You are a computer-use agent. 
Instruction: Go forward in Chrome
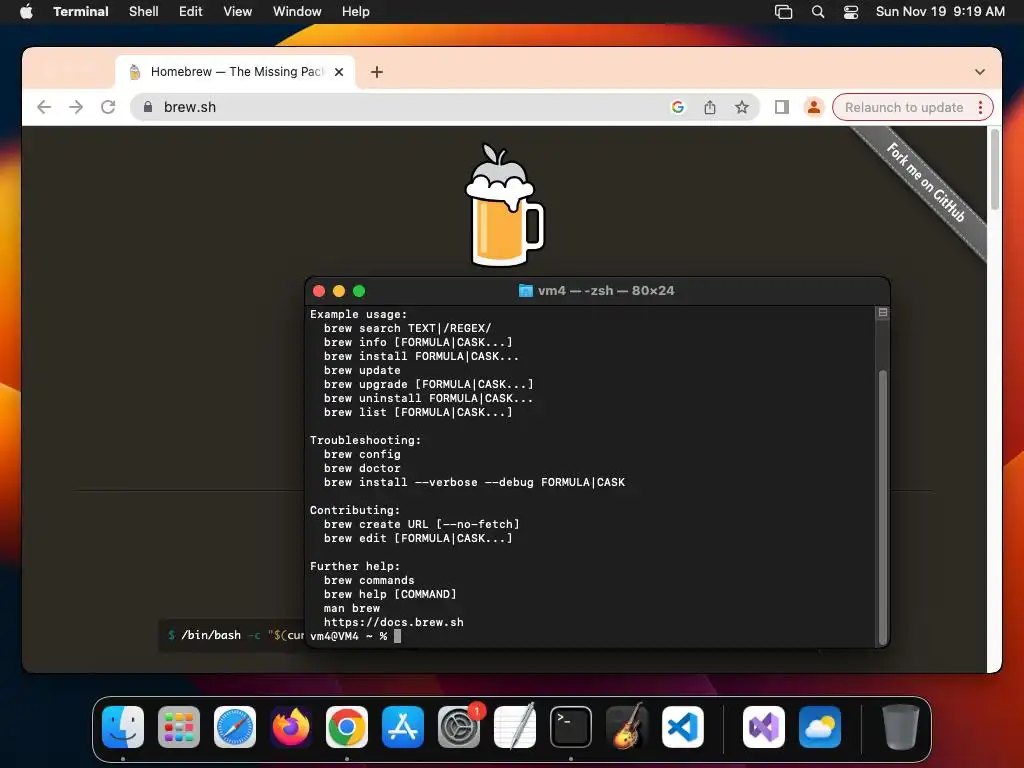(76, 107)
